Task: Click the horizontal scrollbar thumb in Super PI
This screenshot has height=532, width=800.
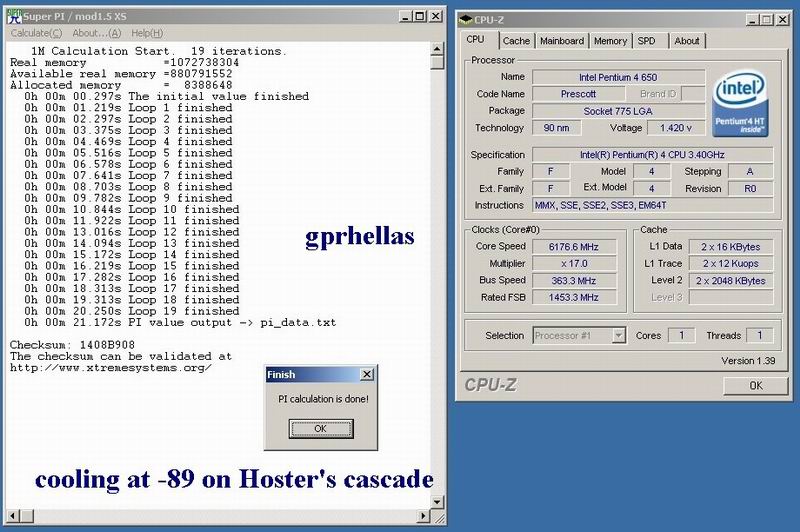Action: click(27, 516)
